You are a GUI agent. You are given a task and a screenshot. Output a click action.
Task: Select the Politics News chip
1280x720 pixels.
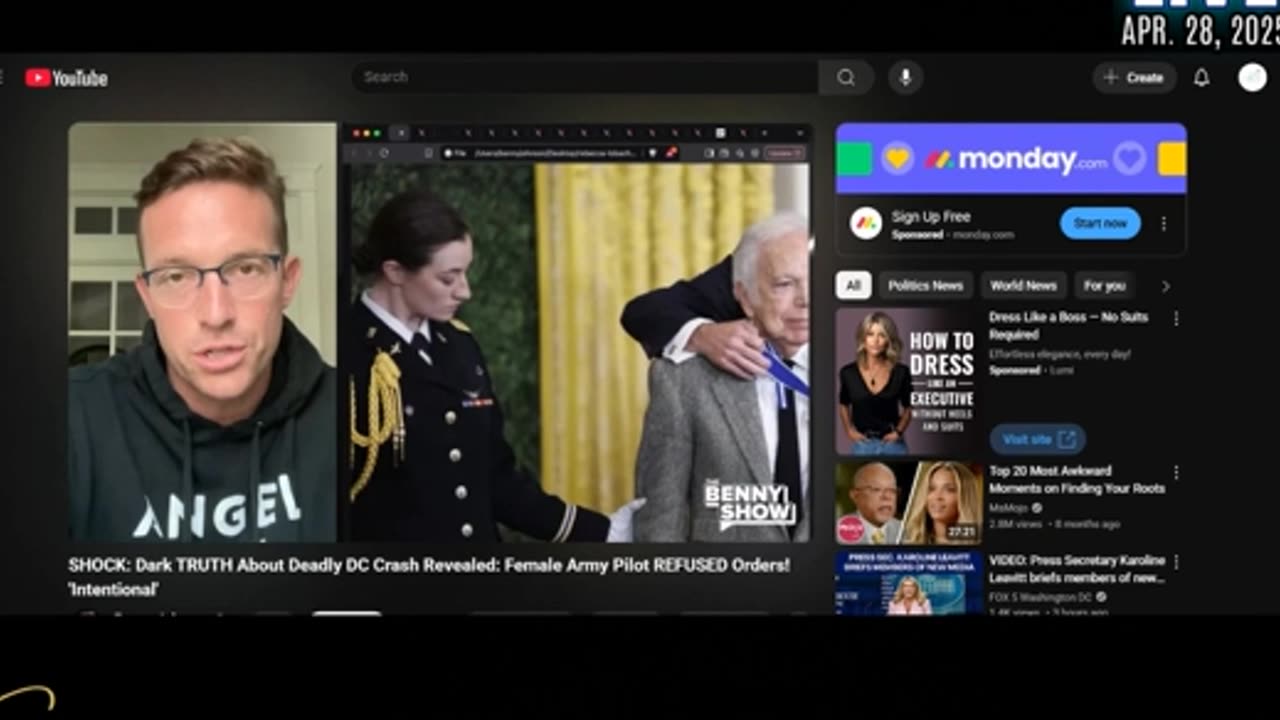[925, 285]
